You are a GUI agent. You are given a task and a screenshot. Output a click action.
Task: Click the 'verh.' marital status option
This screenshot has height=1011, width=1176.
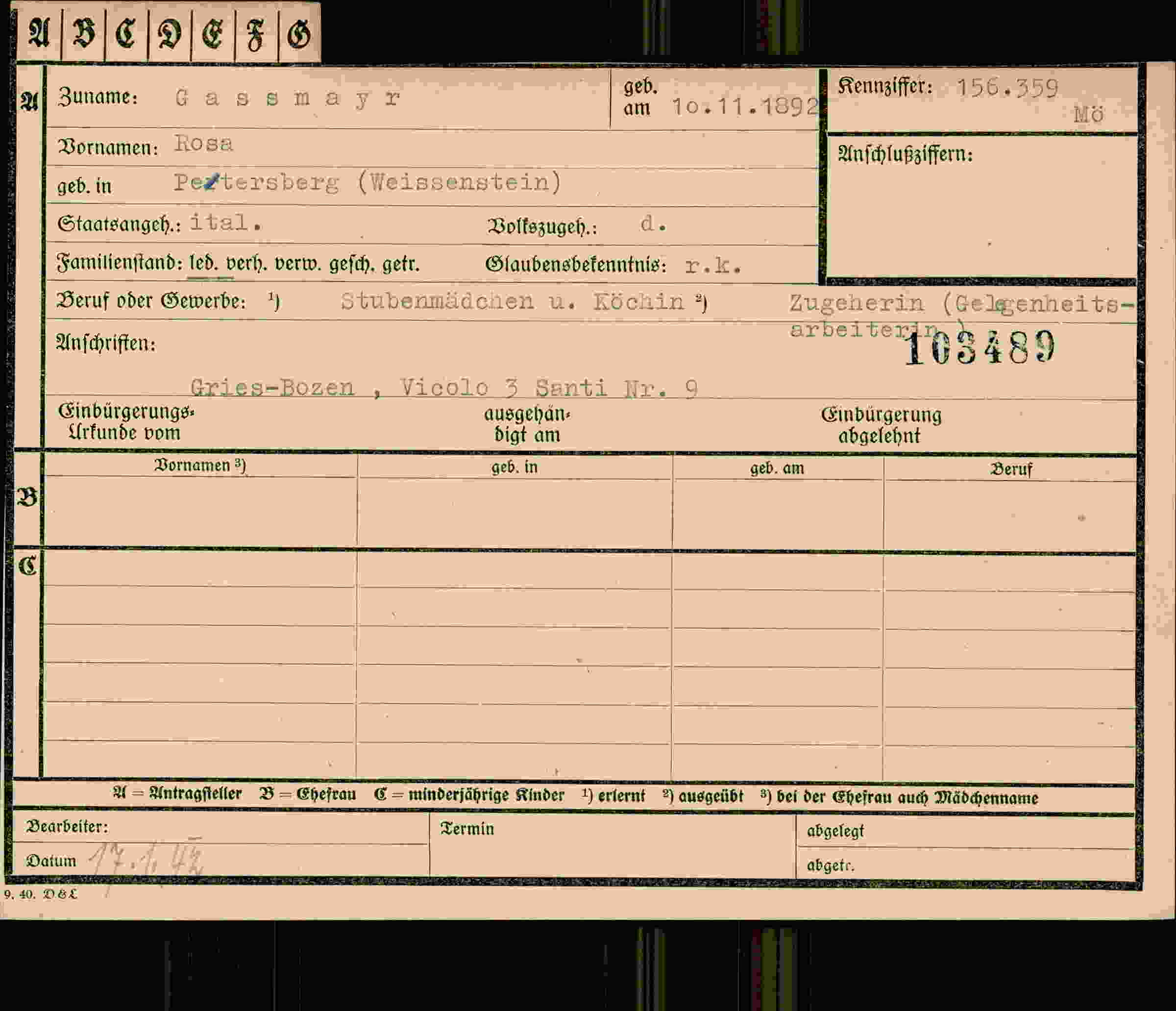pos(247,264)
